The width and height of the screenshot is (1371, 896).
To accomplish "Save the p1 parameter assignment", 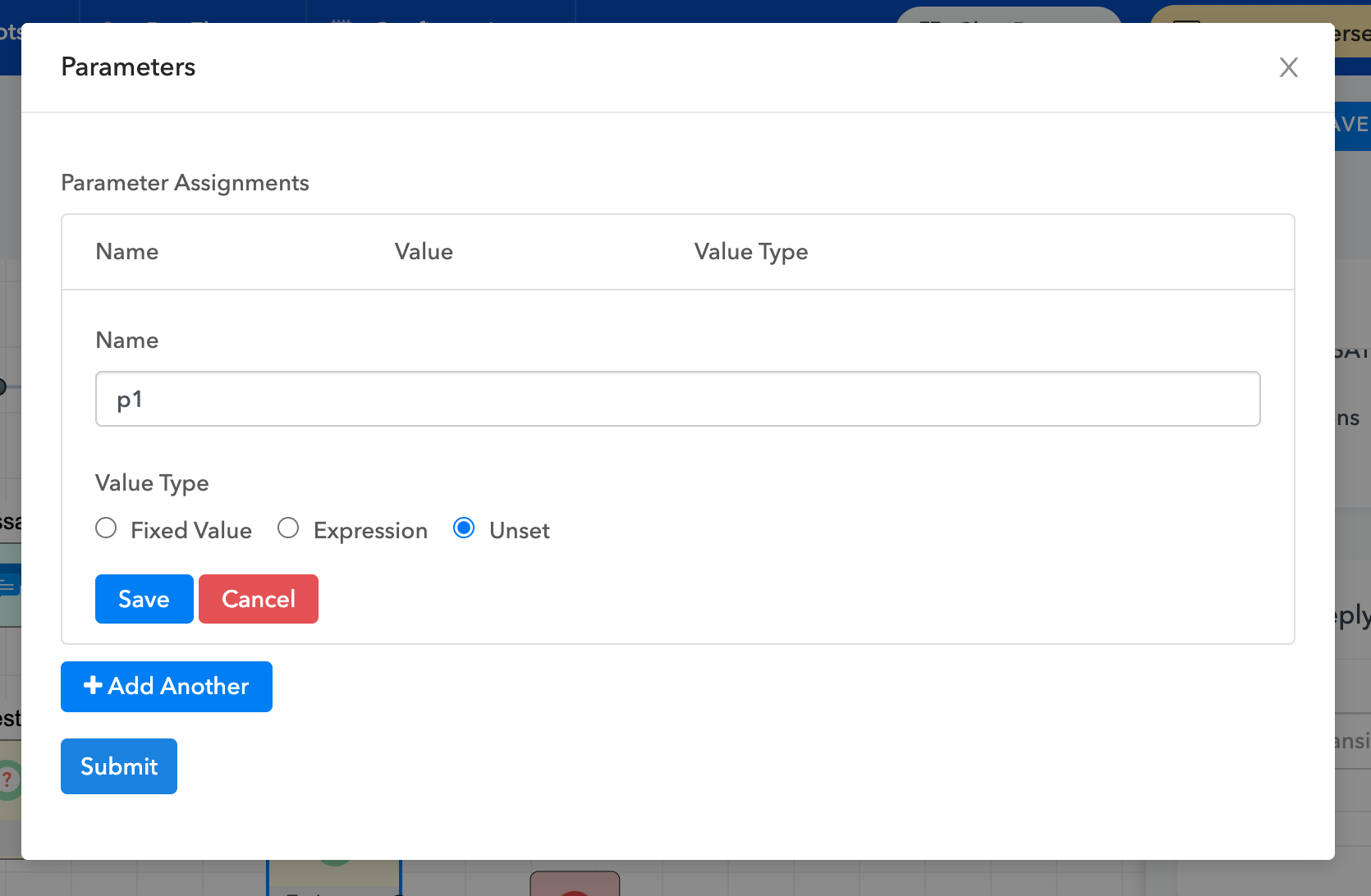I will [144, 599].
